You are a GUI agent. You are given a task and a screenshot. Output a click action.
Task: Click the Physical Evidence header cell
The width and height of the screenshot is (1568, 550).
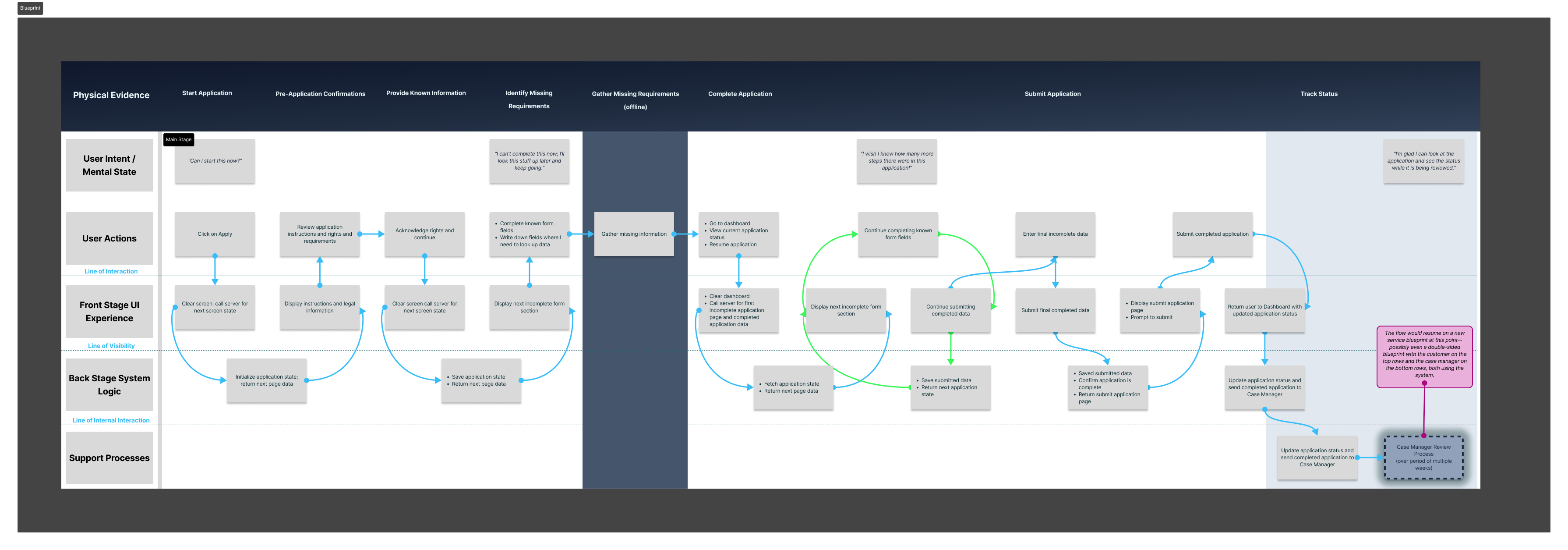tap(111, 95)
